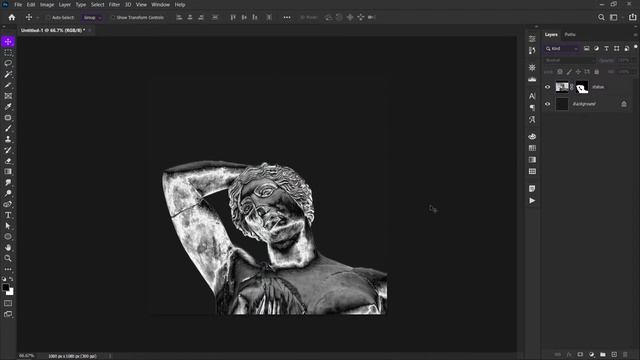Select the Move tool in the toolbar
This screenshot has height=360, width=640.
pos(8,42)
